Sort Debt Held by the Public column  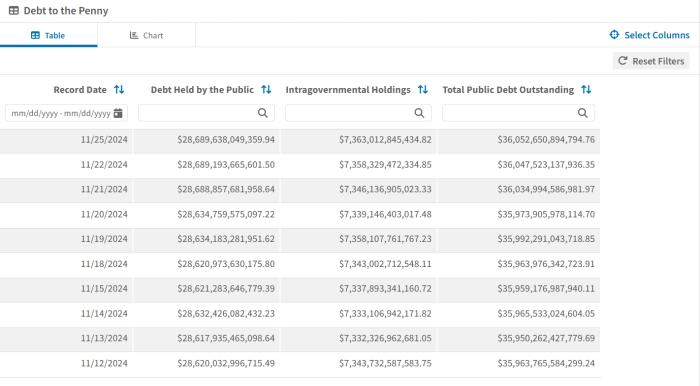pos(266,89)
